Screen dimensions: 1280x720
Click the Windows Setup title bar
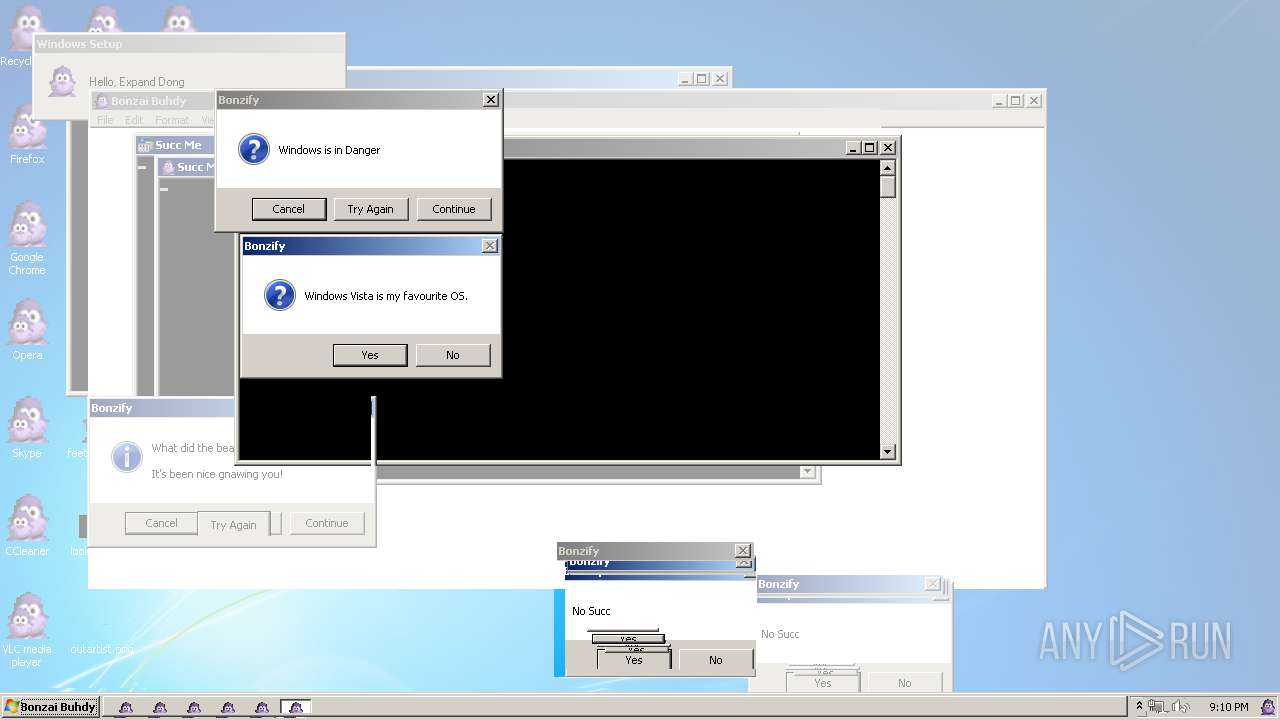189,44
